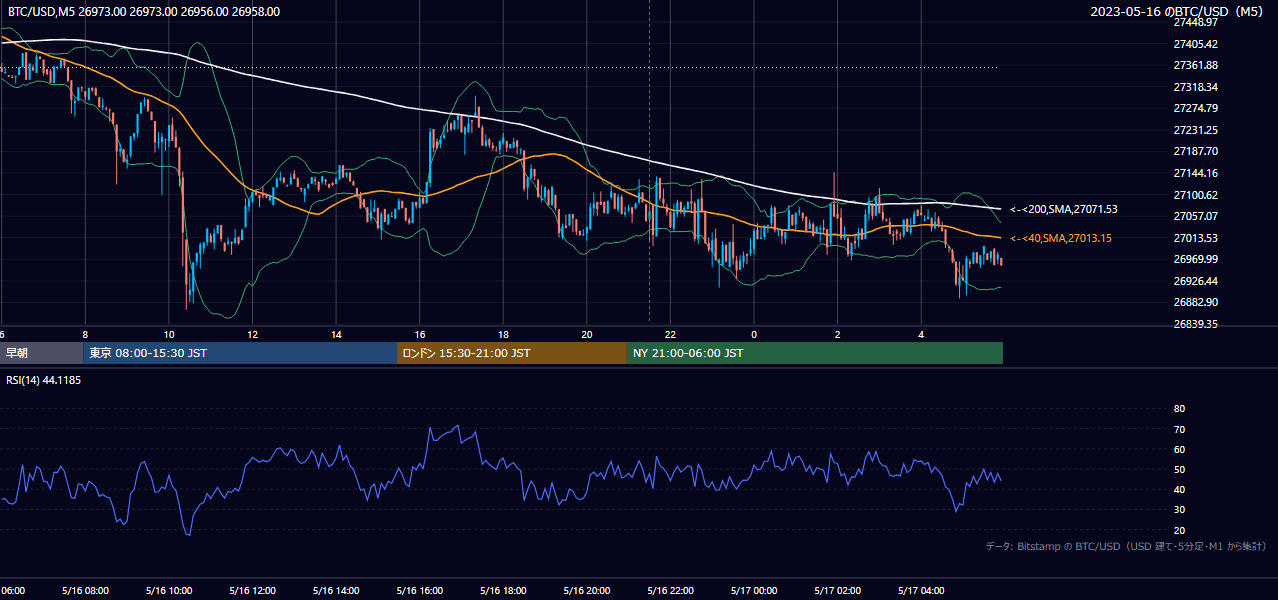This screenshot has height=600, width=1278.
Task: Click the 5/17 02:00 date label
Action: [x=837, y=591]
